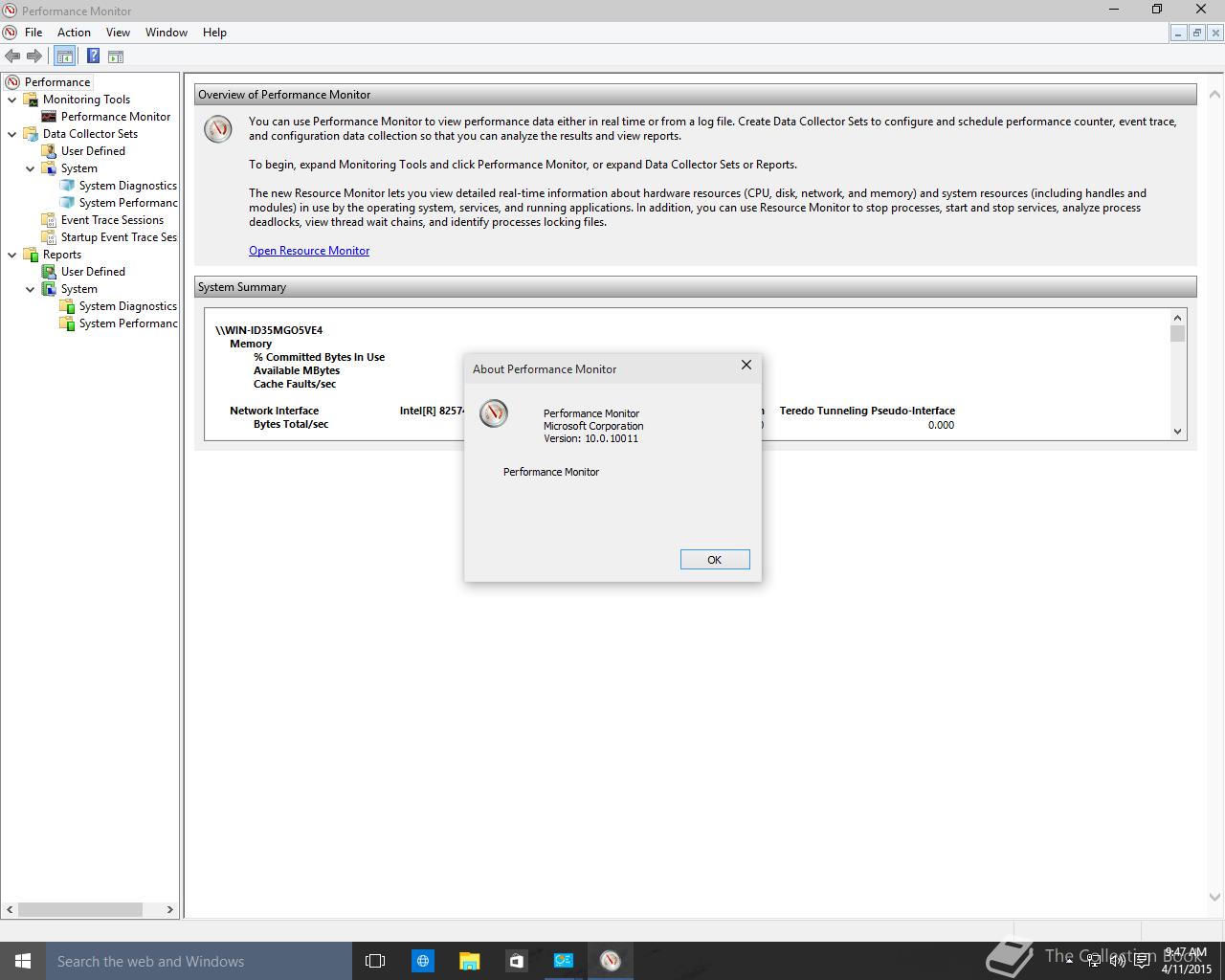Viewport: 1225px width, 980px height.
Task: Click the Monitoring Tools folder icon
Action: 31,100
